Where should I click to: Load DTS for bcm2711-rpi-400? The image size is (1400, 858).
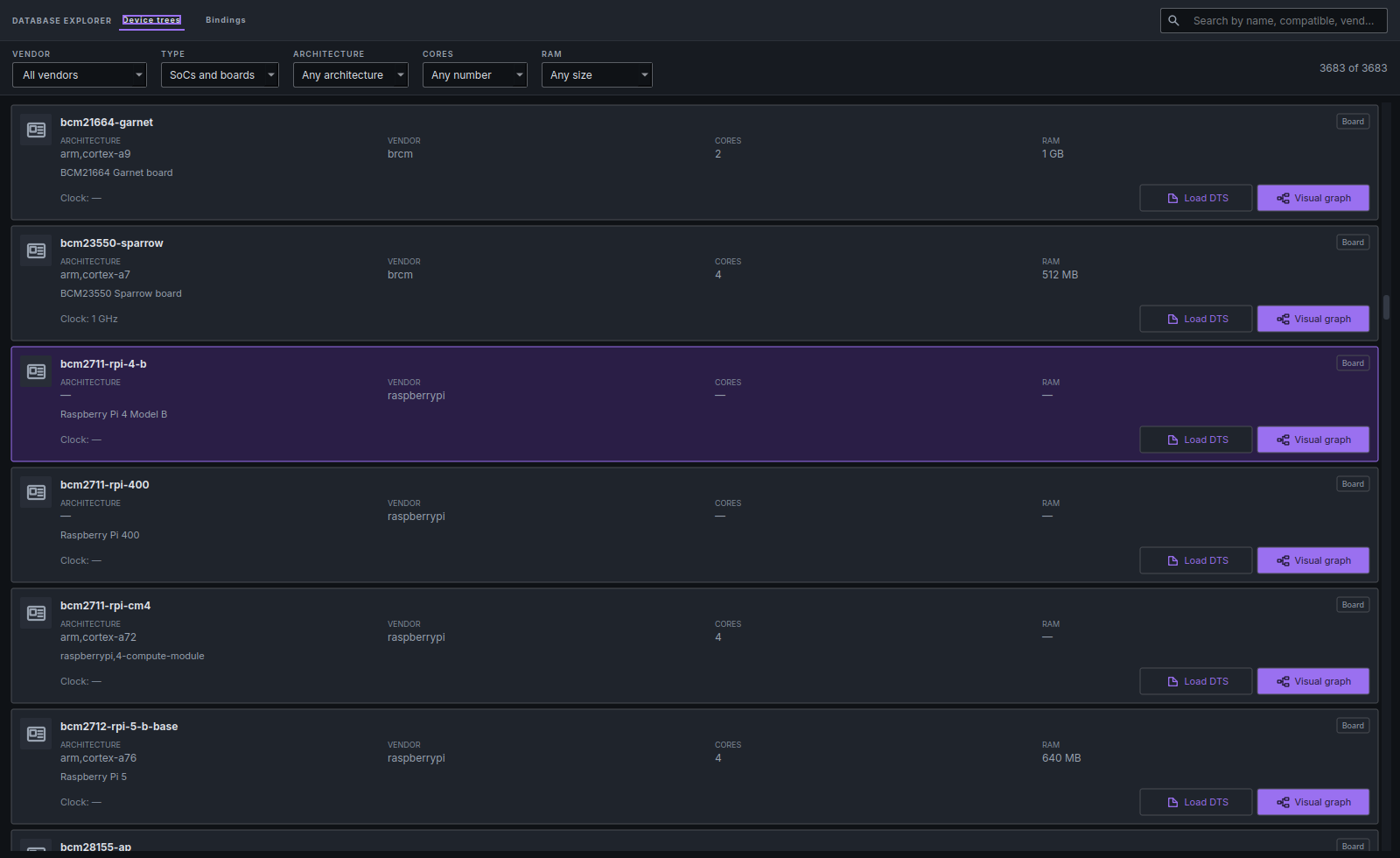pyautogui.click(x=1195, y=560)
